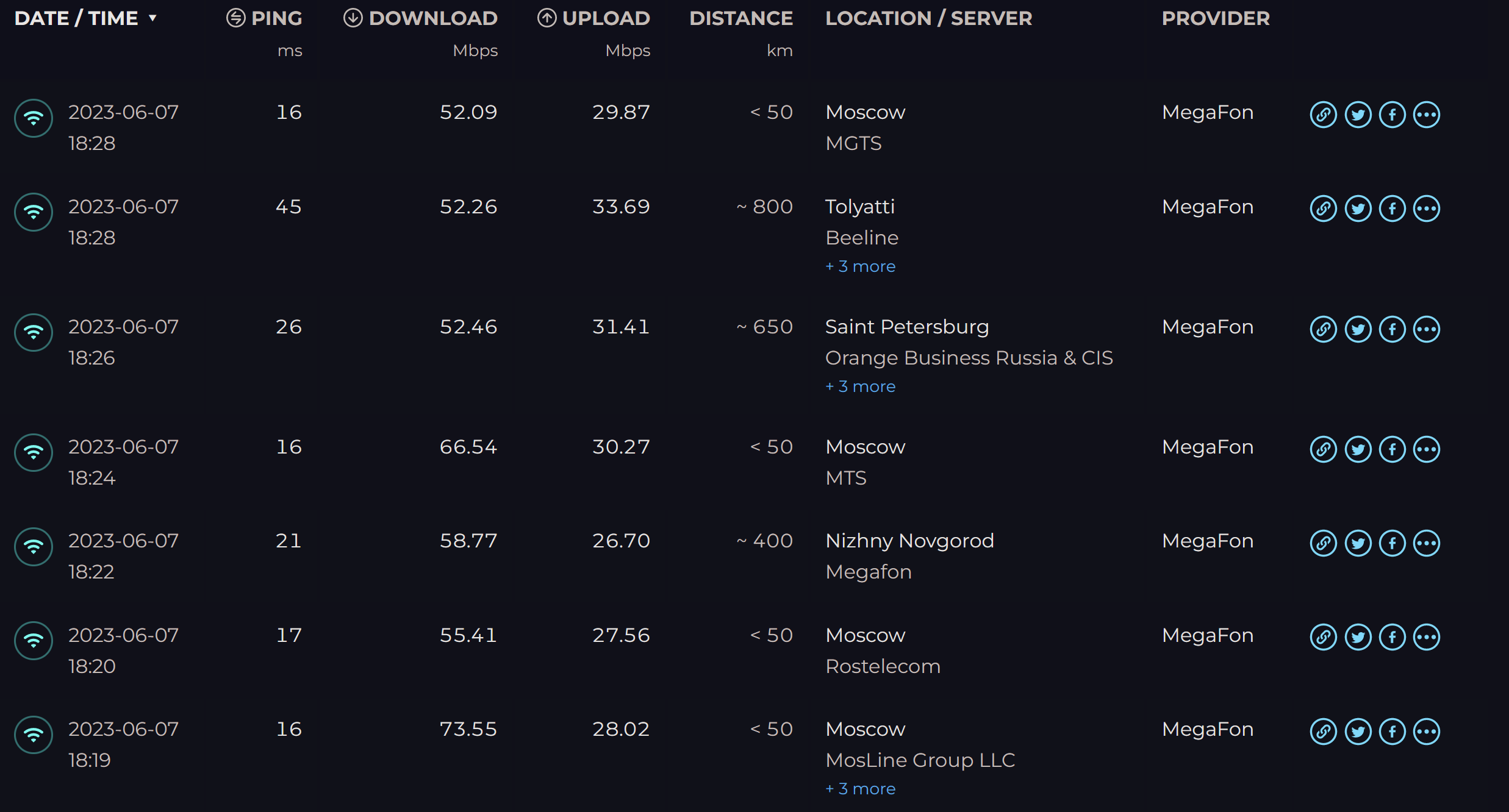Image resolution: width=1509 pixels, height=812 pixels.
Task: Tweet the Saint Petersburg result
Action: click(1358, 330)
